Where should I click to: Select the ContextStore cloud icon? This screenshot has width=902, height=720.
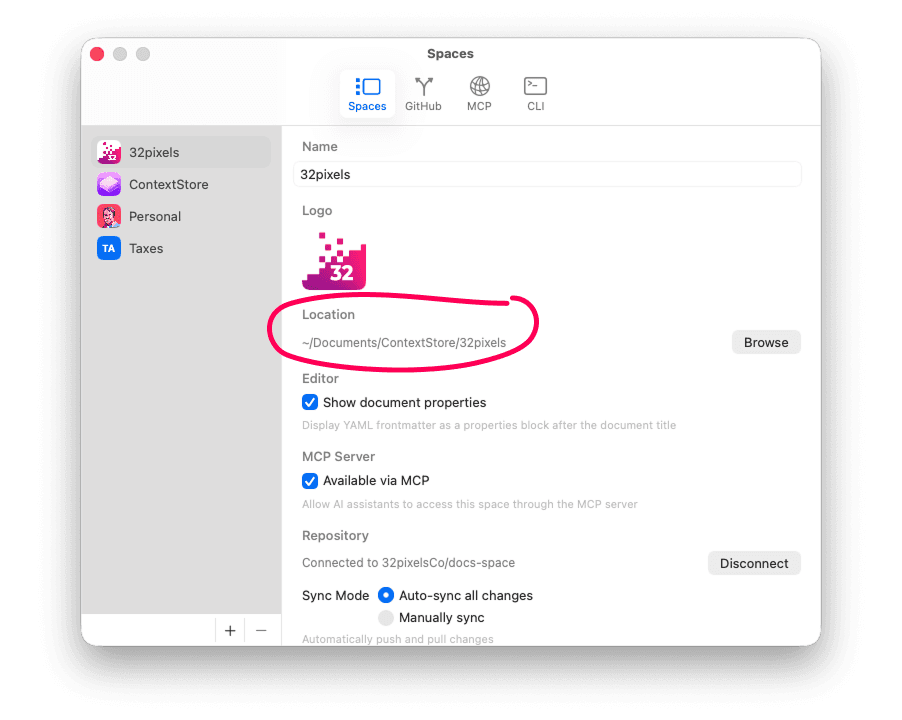click(x=108, y=184)
